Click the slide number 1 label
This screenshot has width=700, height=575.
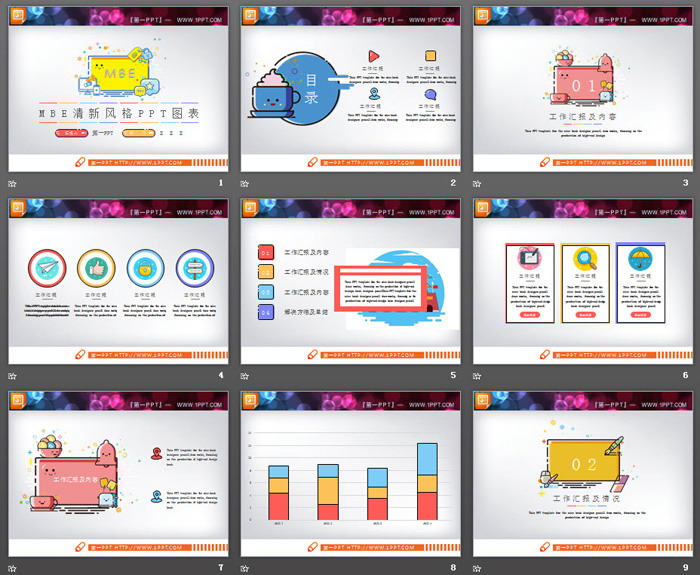pyautogui.click(x=221, y=183)
